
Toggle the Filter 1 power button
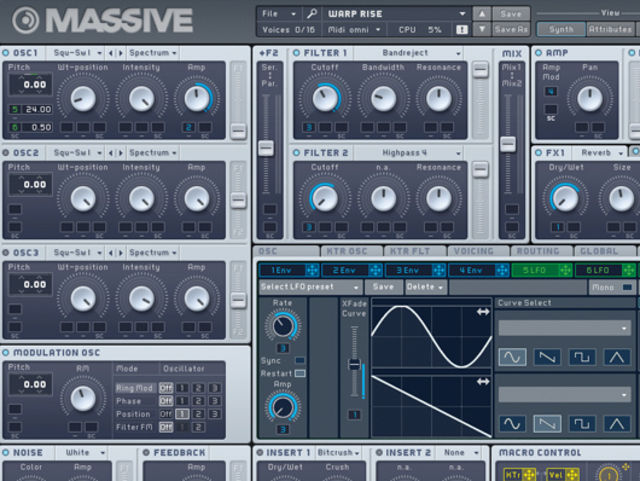coord(297,53)
